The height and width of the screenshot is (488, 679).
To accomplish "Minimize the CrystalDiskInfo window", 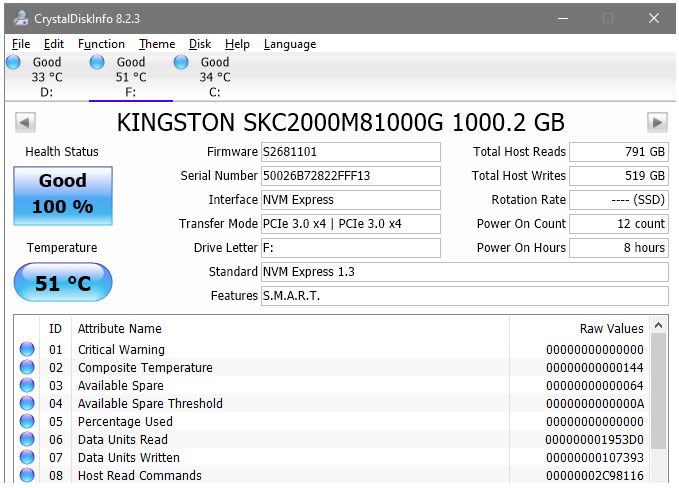I will [x=563, y=18].
